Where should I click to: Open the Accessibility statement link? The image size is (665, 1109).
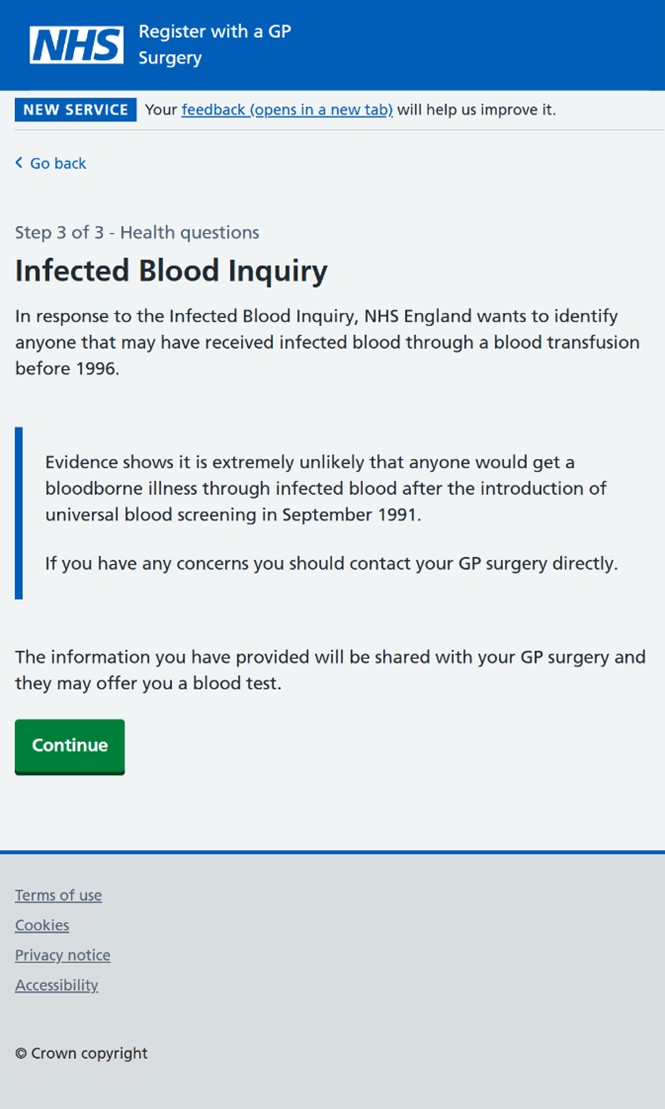pyautogui.click(x=56, y=985)
